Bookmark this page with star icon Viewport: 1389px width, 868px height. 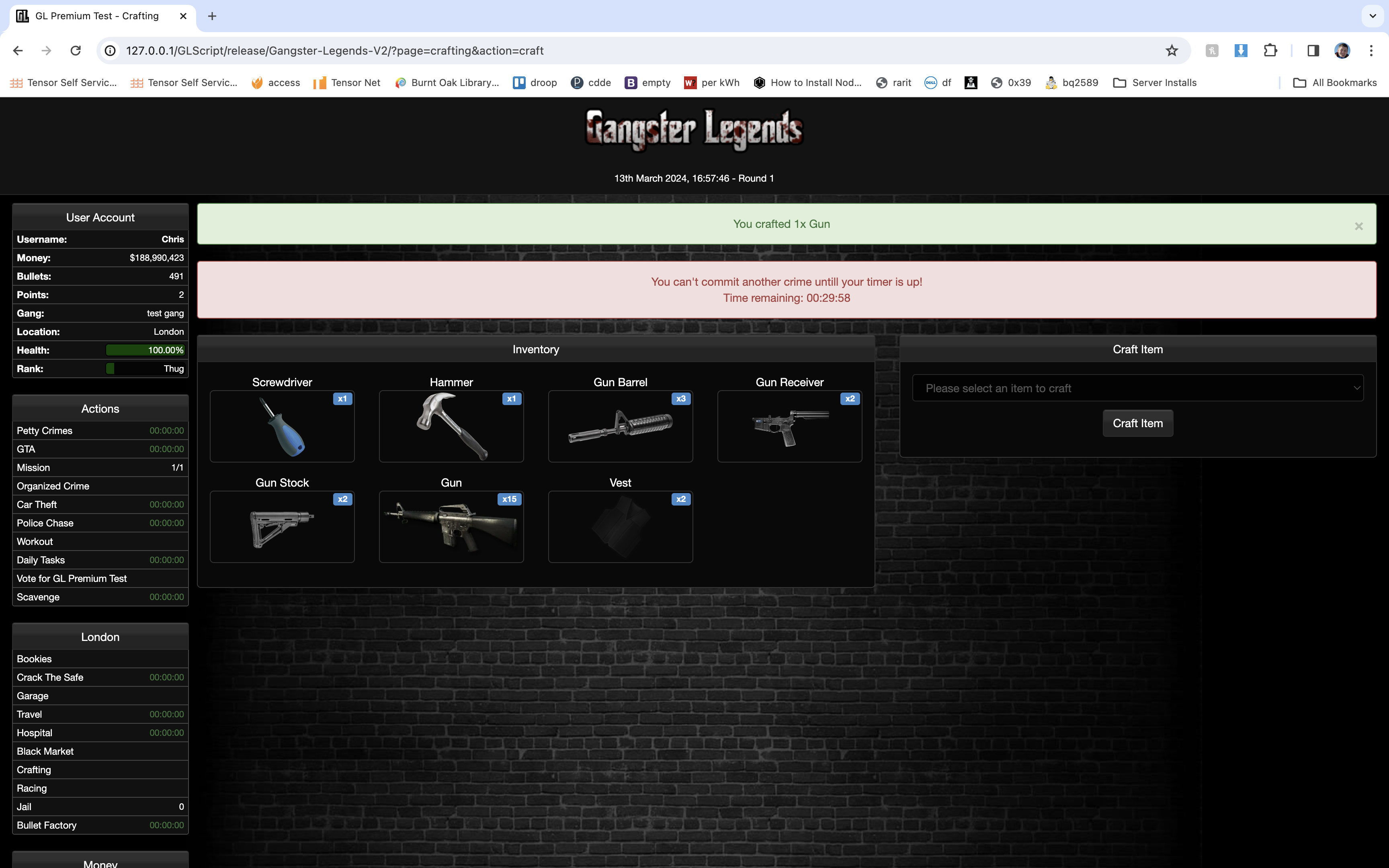point(1172,51)
